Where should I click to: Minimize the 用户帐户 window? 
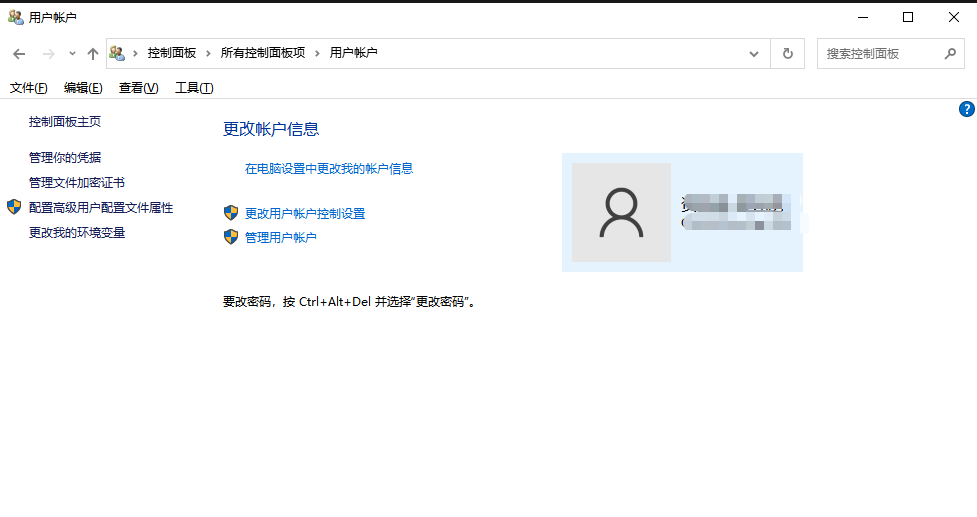tap(863, 17)
